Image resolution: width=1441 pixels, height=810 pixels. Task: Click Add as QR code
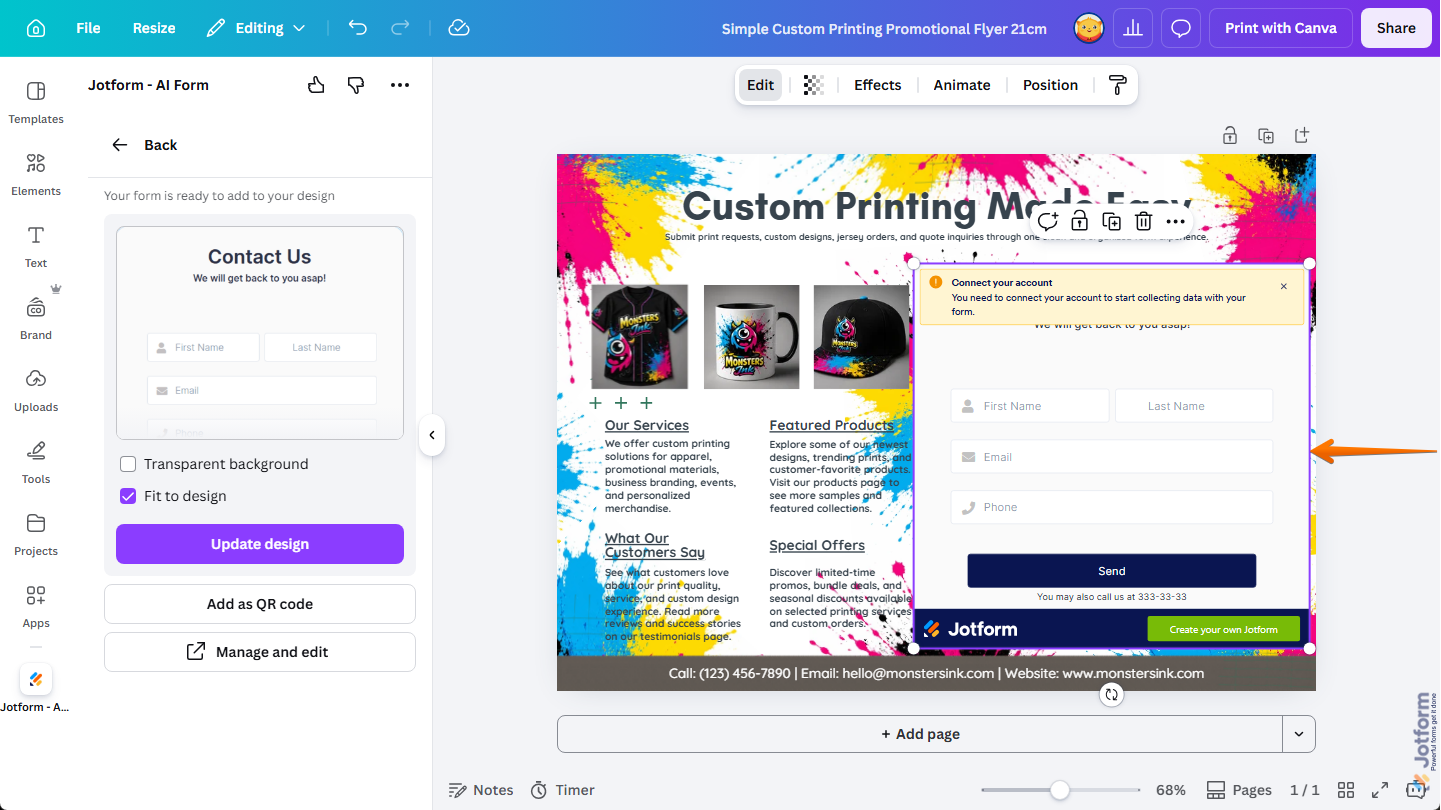pyautogui.click(x=260, y=604)
